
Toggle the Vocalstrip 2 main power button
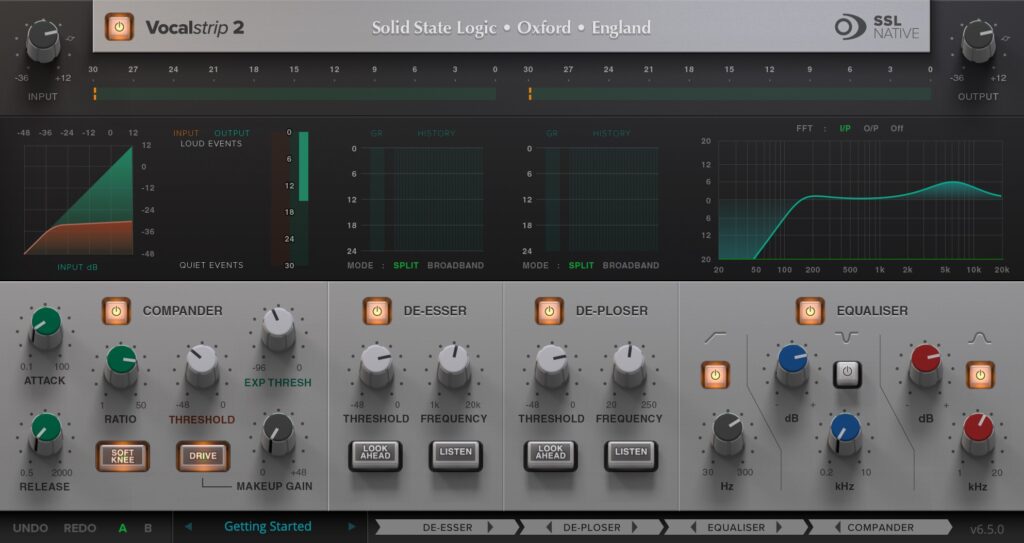coord(119,27)
